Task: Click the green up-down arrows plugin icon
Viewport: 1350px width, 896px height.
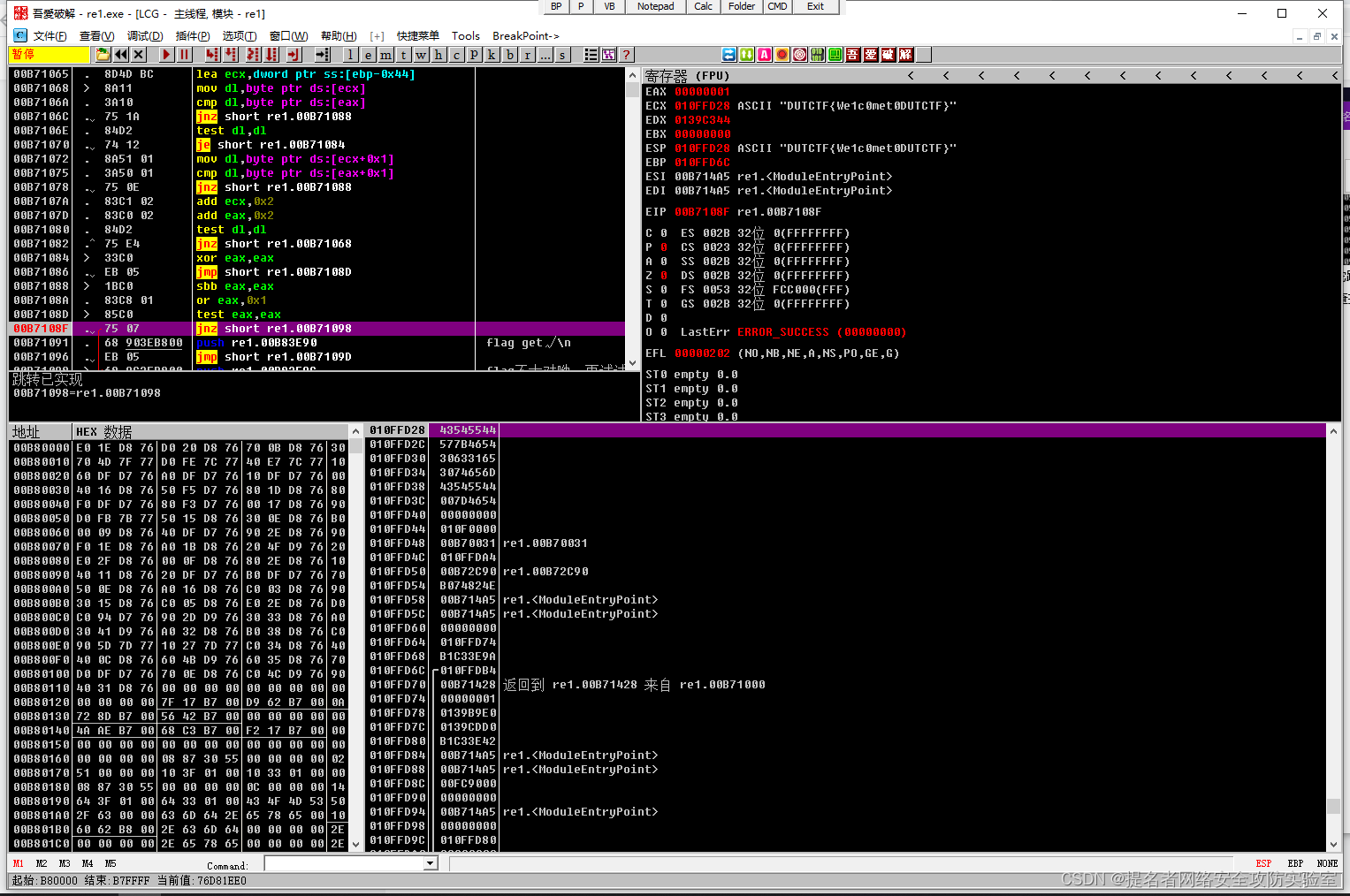Action: 747,55
